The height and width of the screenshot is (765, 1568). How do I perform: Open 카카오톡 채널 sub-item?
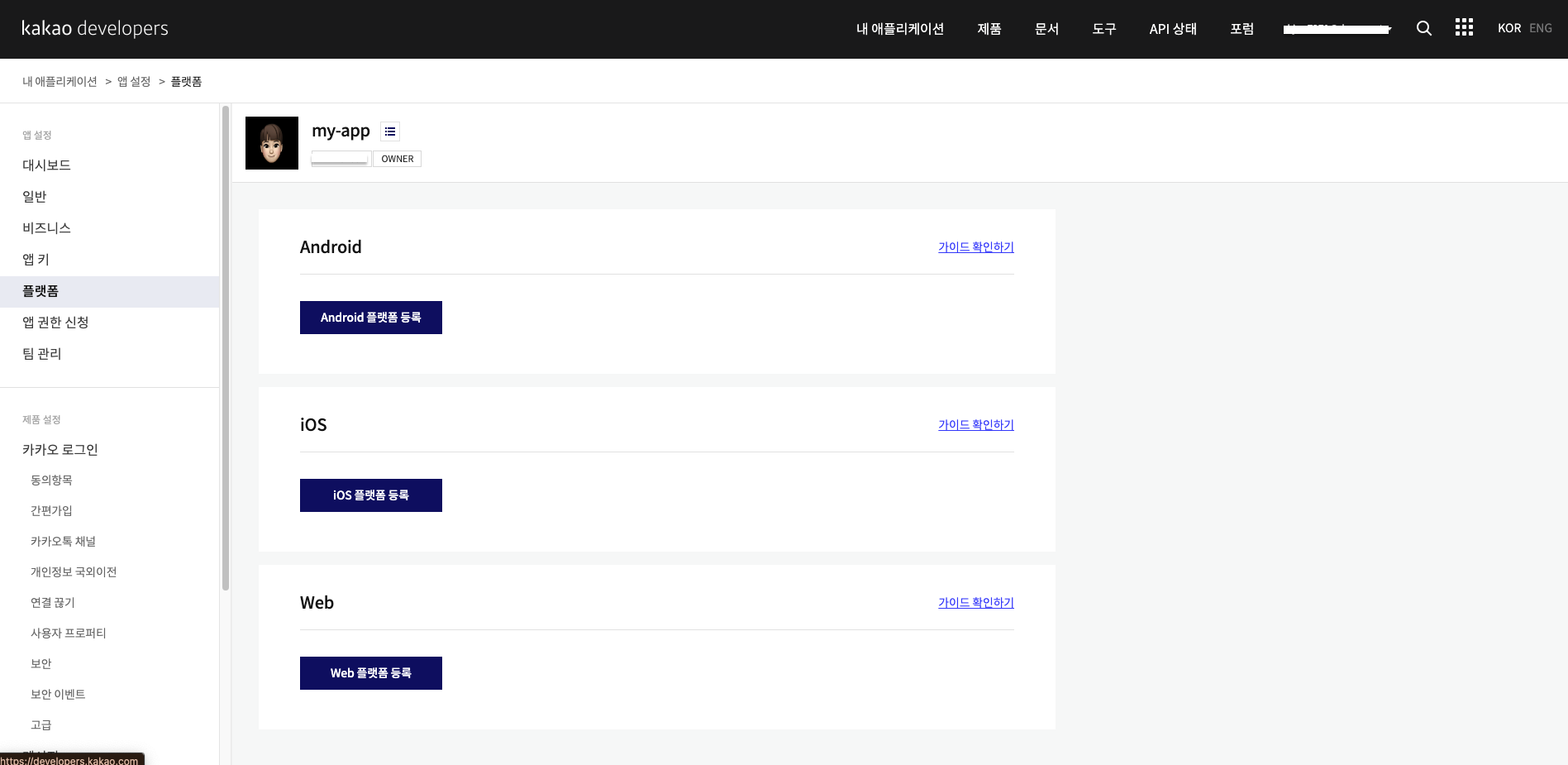pyautogui.click(x=63, y=542)
